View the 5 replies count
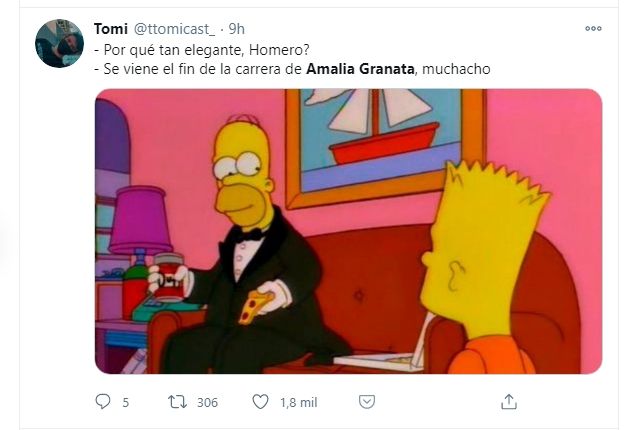636x430 pixels. 125,402
